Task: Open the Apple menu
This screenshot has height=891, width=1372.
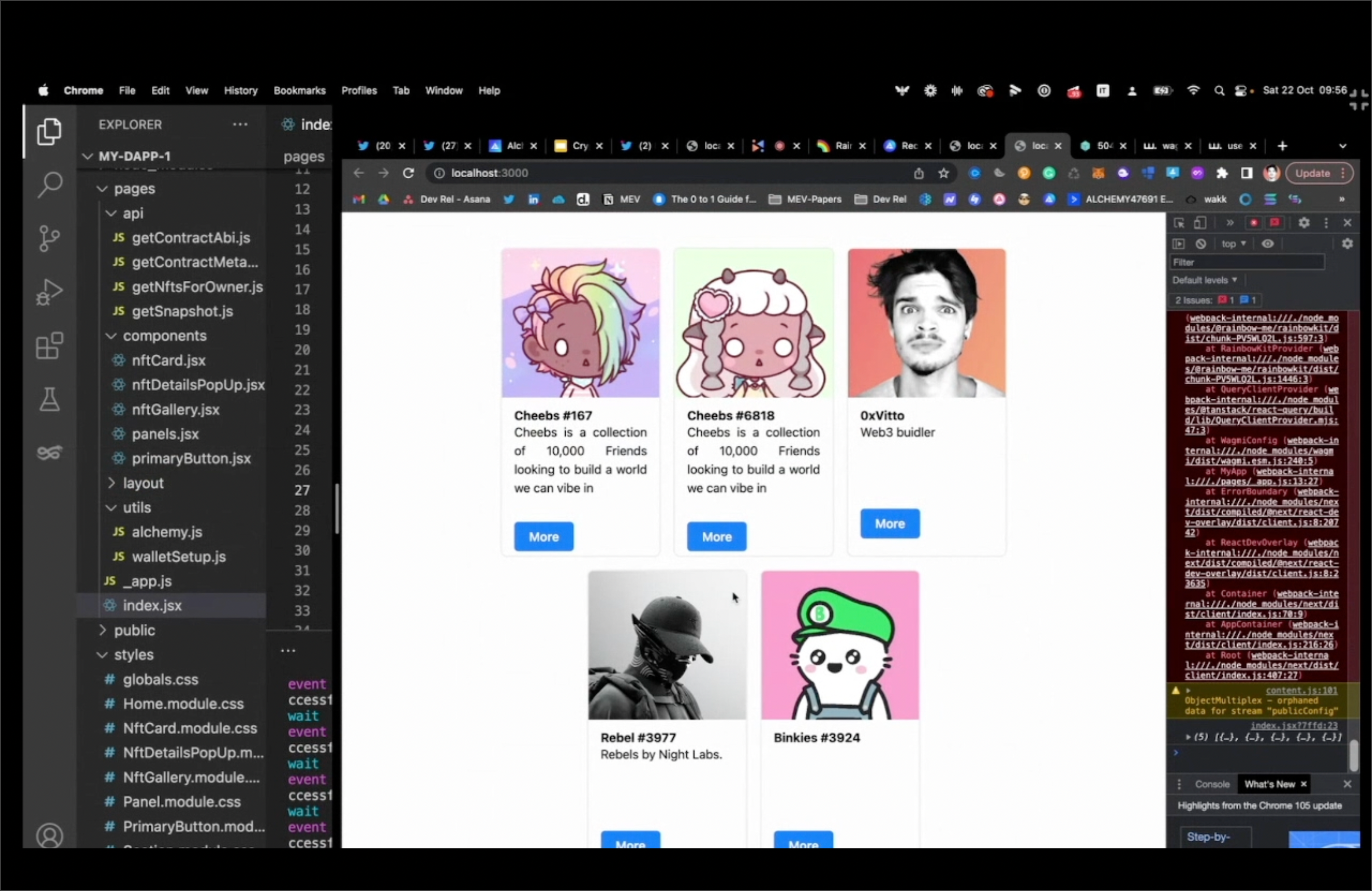Action: (x=43, y=90)
